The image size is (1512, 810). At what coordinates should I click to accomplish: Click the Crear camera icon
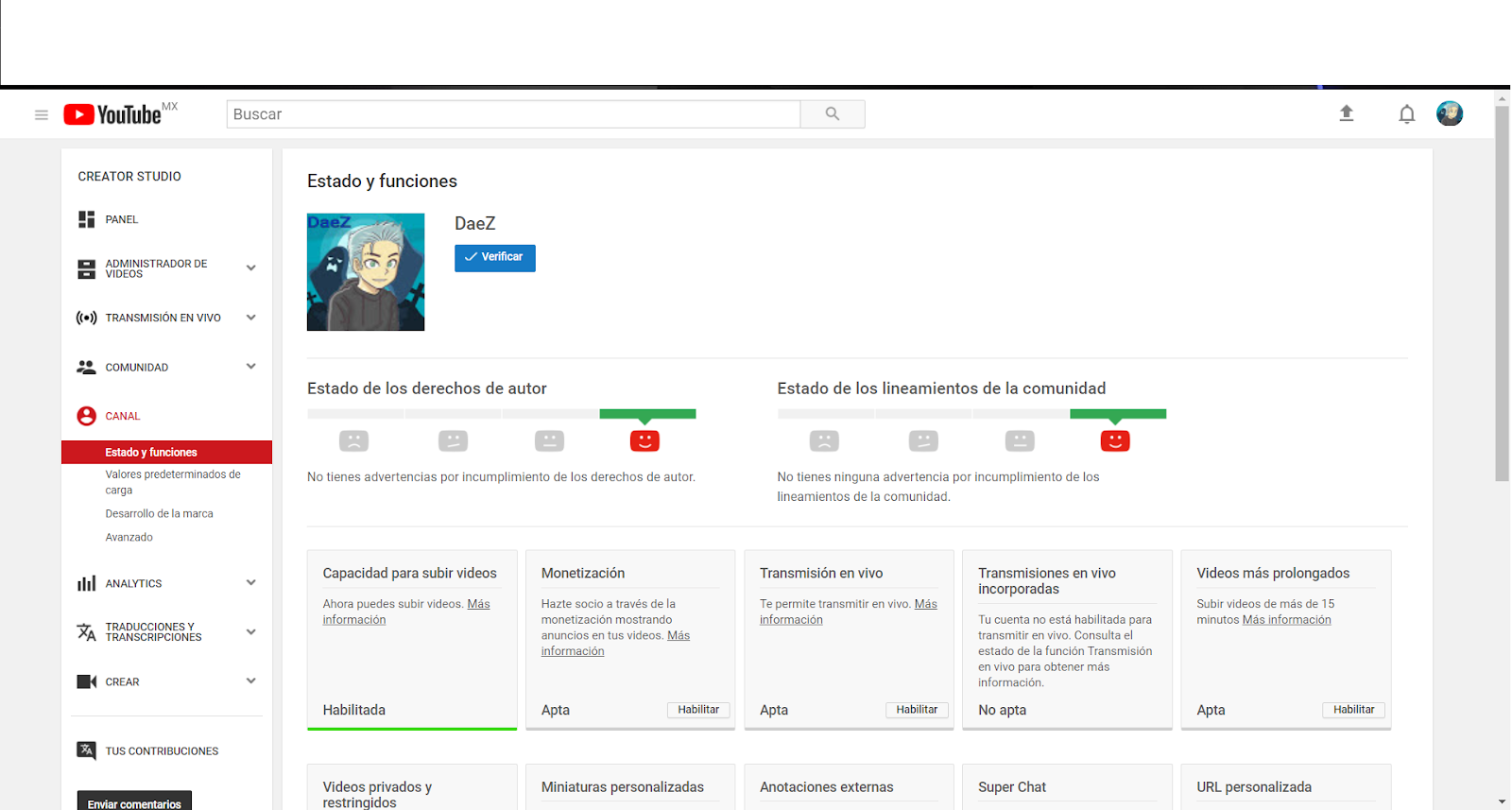(86, 681)
